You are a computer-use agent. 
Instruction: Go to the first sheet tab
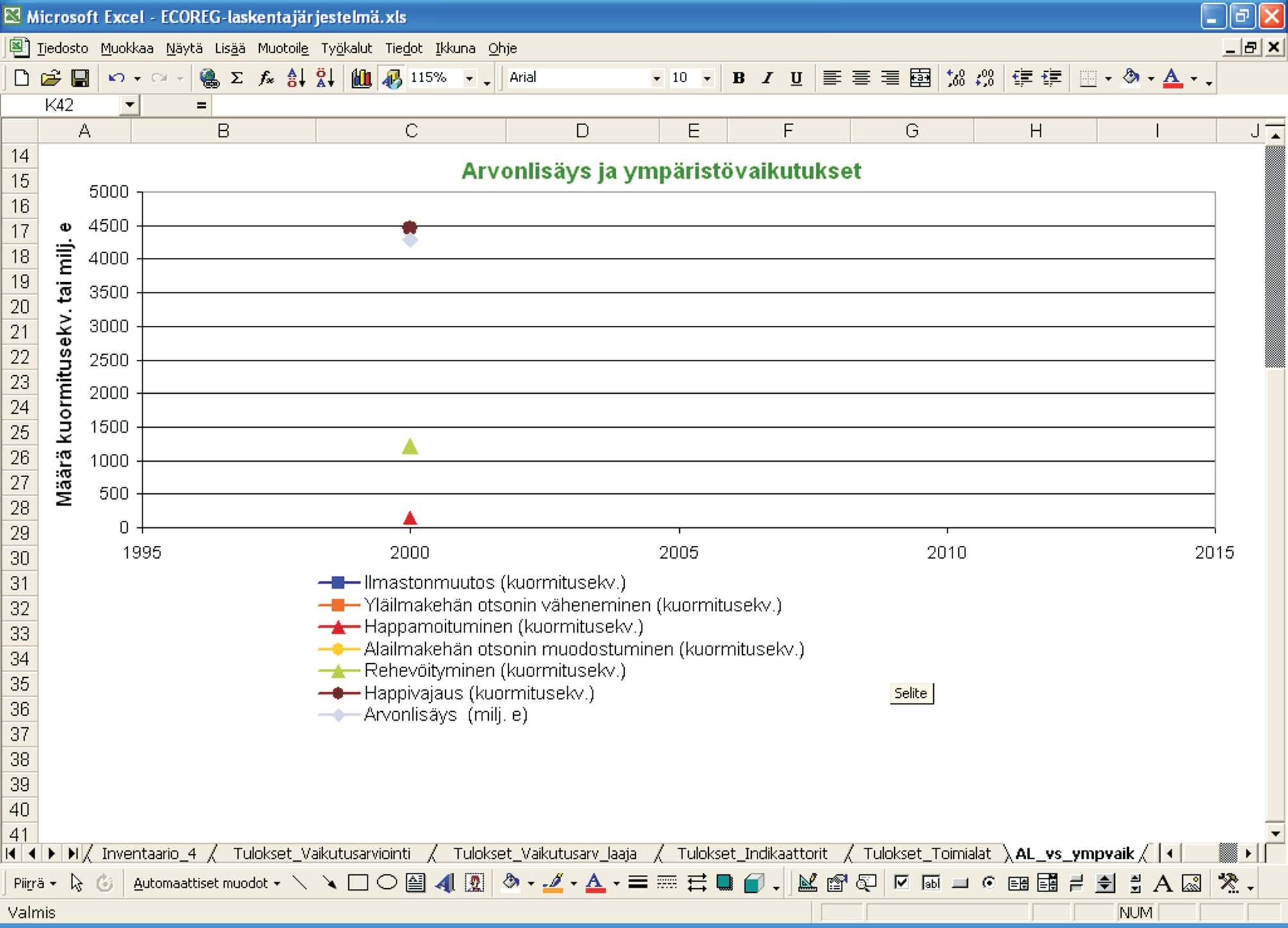11,854
